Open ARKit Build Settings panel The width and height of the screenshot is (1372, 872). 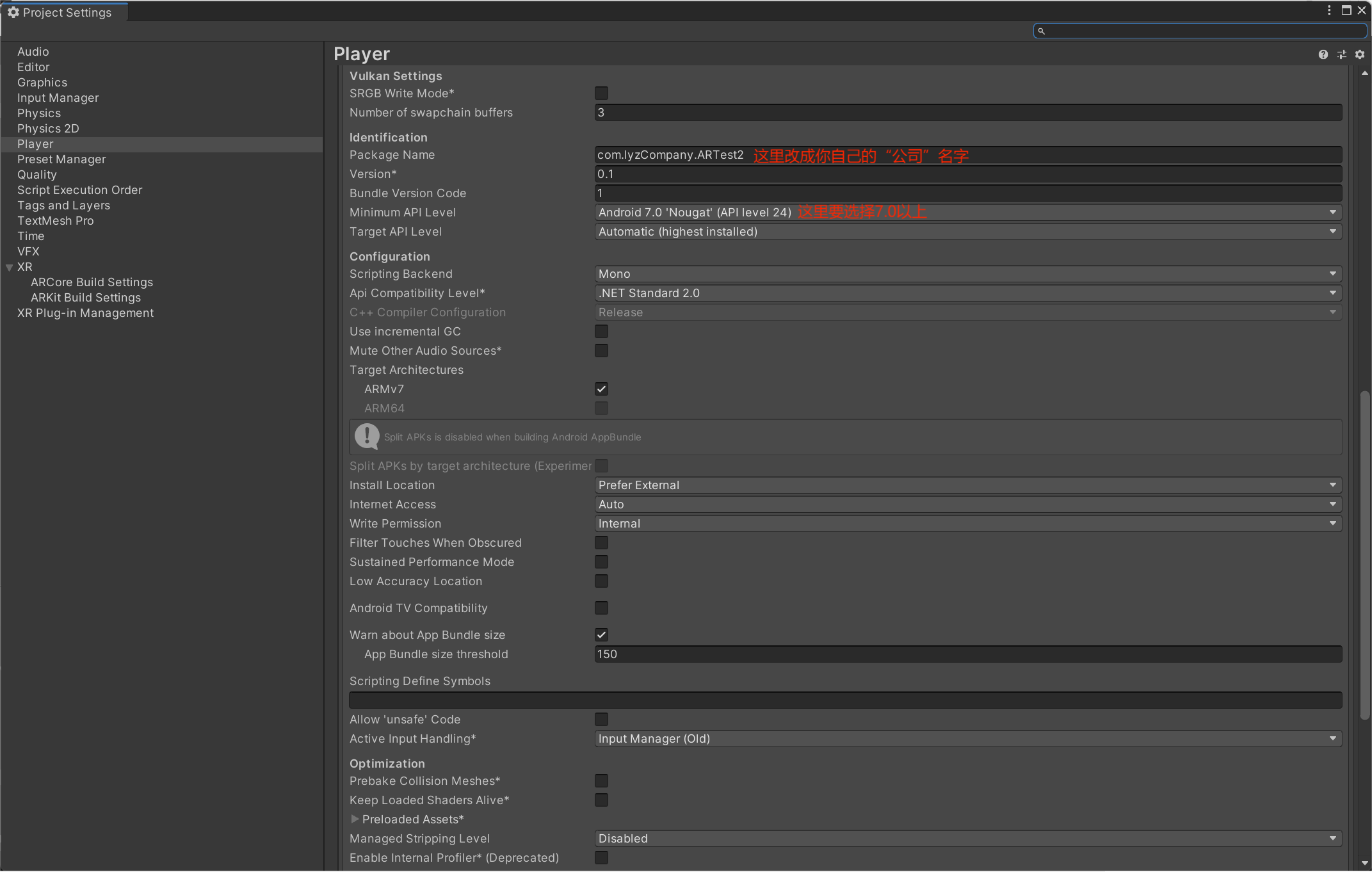point(85,297)
